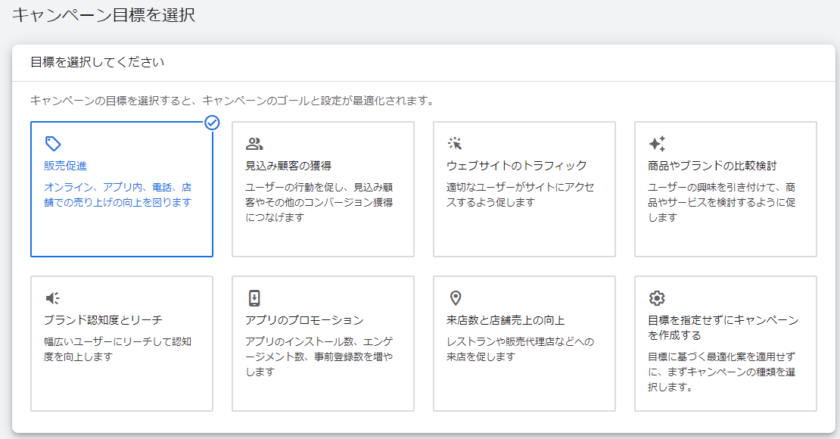Click the price tag icon in 販売促進 card
The width and height of the screenshot is (840, 439).
point(52,144)
